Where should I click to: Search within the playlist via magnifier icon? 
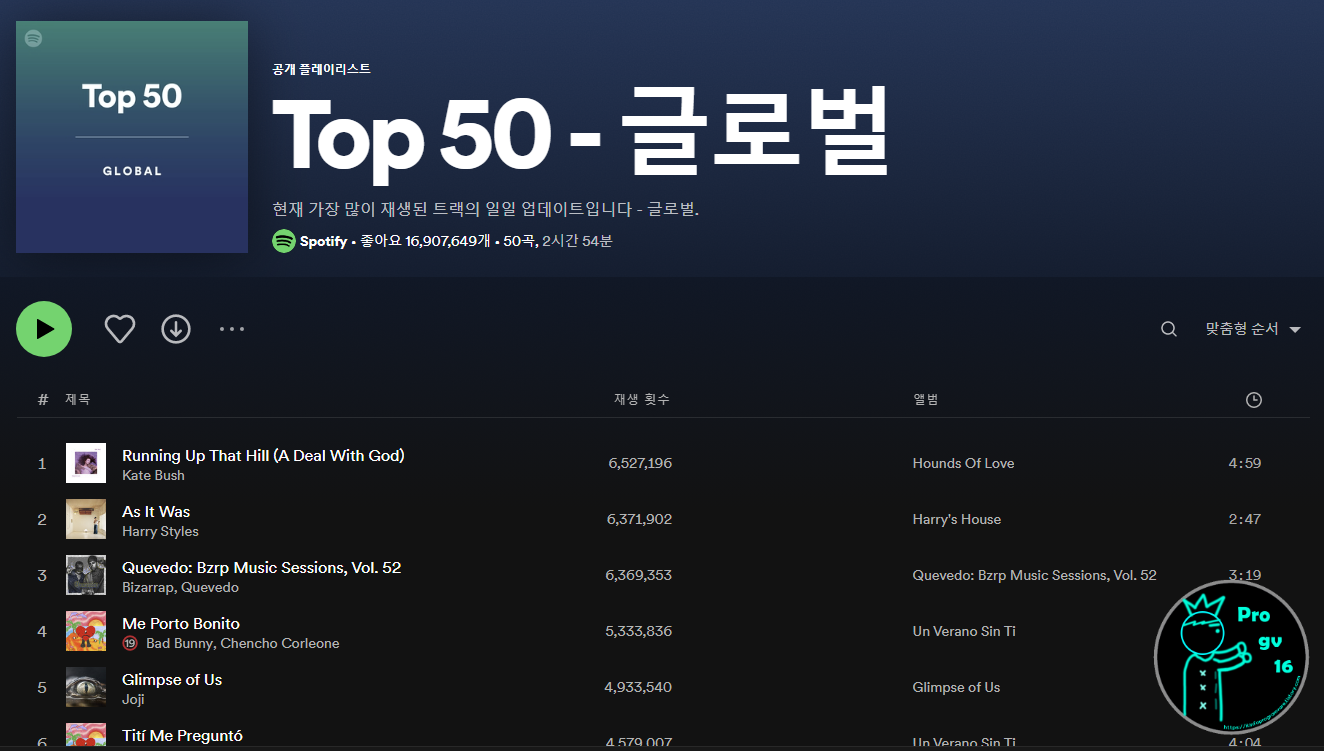tap(1168, 329)
